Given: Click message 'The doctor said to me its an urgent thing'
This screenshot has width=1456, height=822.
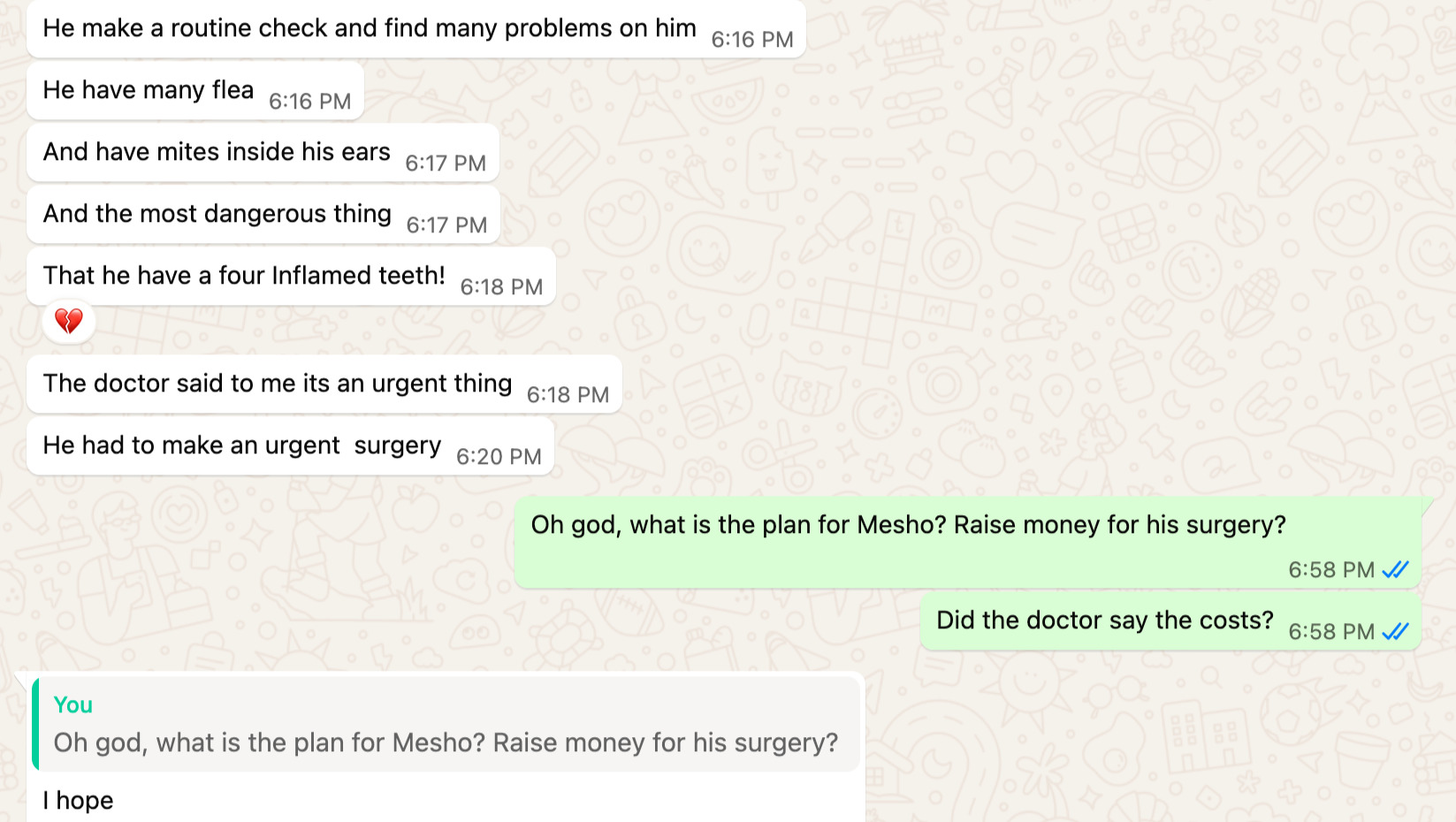Looking at the screenshot, I should (324, 384).
